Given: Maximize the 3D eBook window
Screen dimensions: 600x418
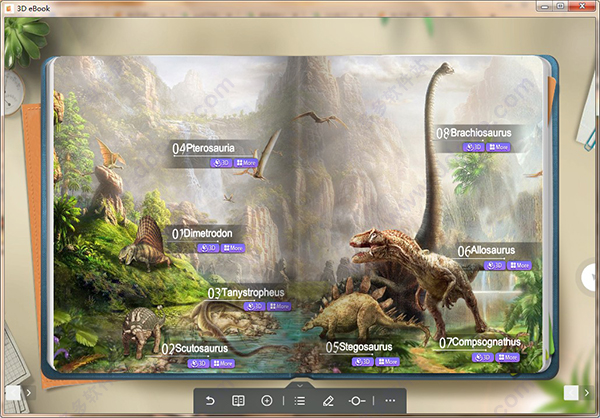Looking at the screenshot, I should tap(561, 6).
